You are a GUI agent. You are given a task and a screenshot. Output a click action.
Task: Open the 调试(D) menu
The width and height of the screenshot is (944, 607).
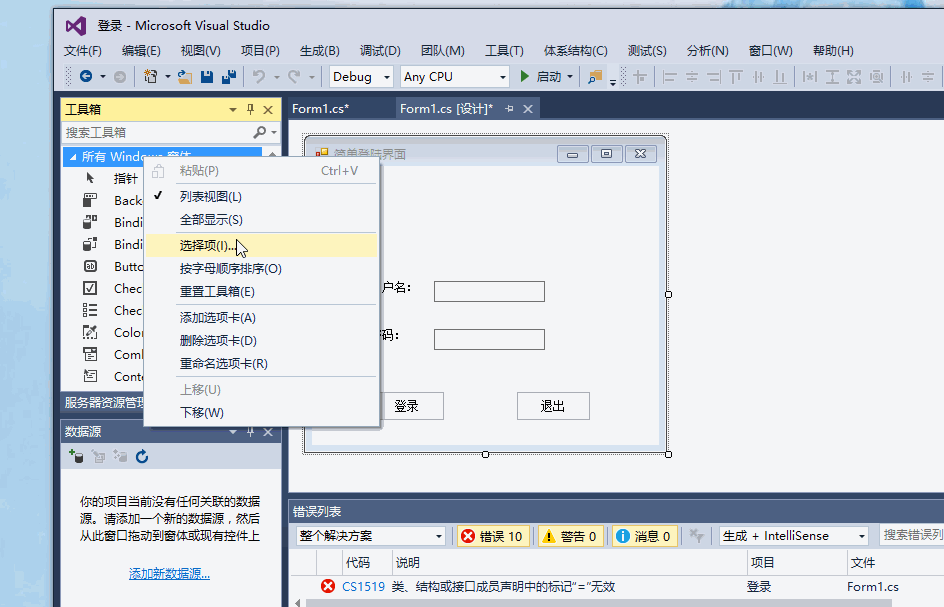coord(380,51)
